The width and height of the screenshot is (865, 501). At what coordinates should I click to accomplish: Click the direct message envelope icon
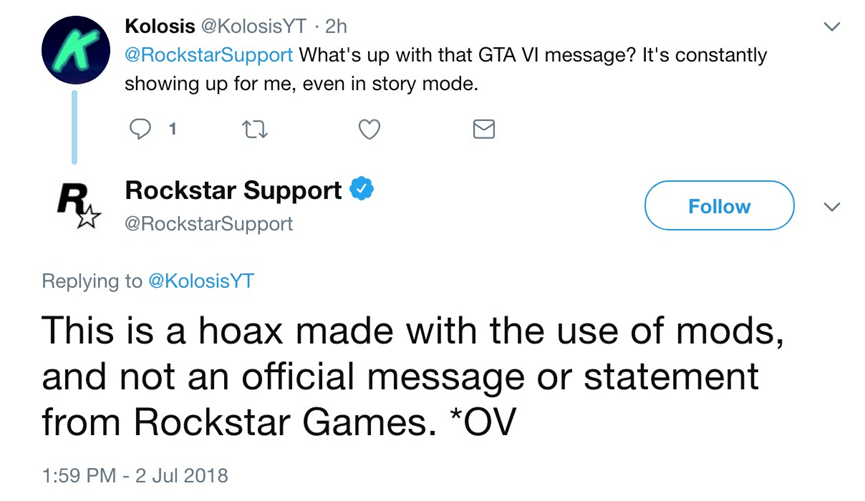483,128
